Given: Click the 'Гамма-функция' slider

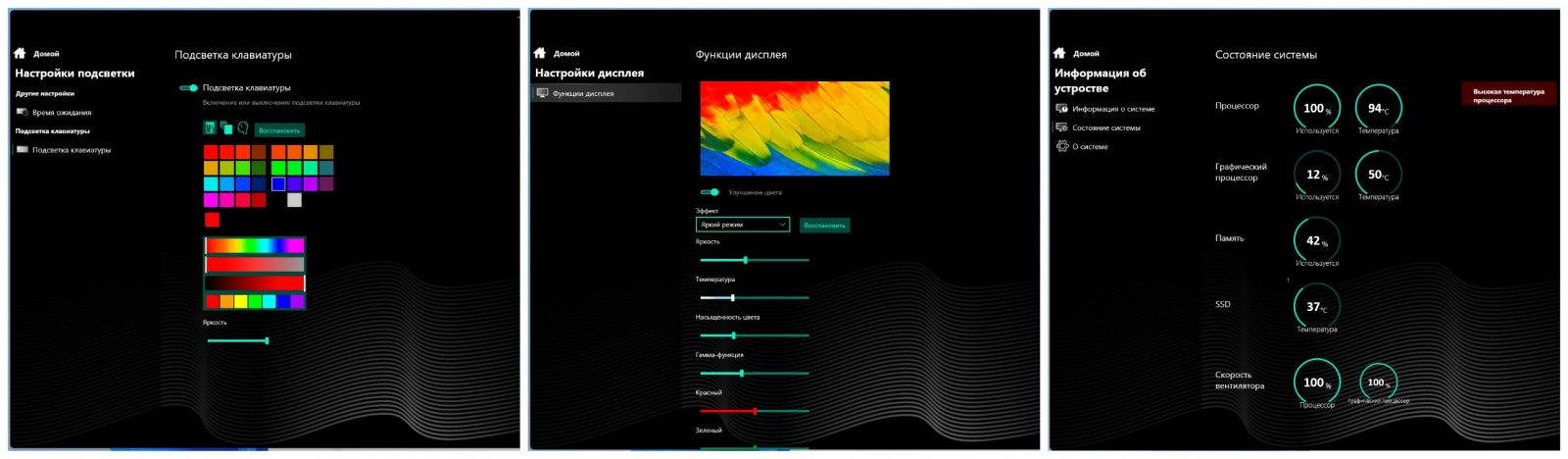Looking at the screenshot, I should tap(755, 373).
